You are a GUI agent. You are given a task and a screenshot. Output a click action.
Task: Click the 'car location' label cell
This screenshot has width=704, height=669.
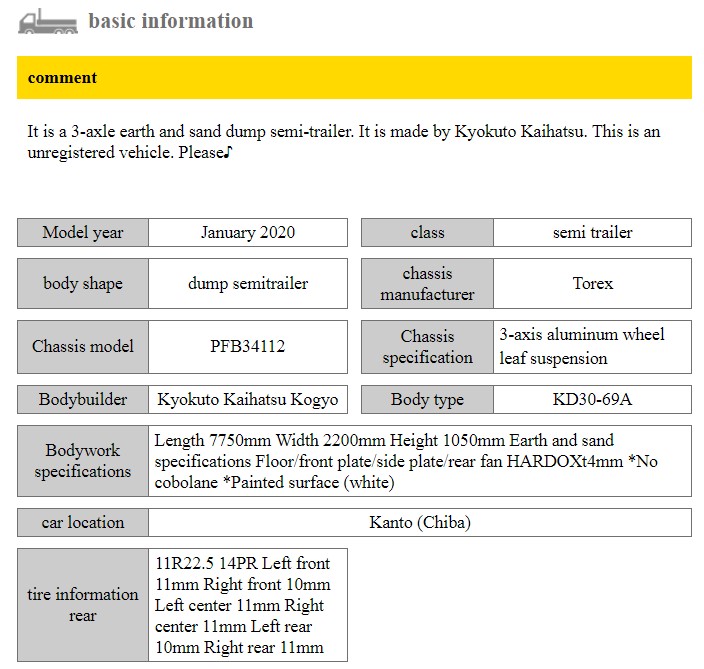(x=83, y=522)
